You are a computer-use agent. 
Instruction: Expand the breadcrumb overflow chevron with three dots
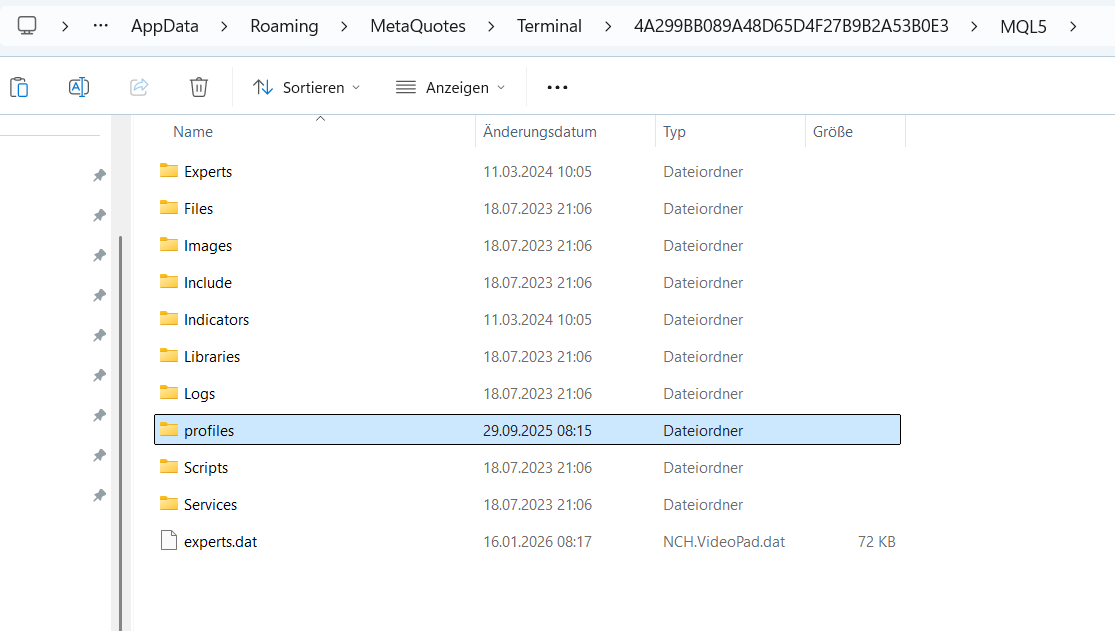[100, 26]
